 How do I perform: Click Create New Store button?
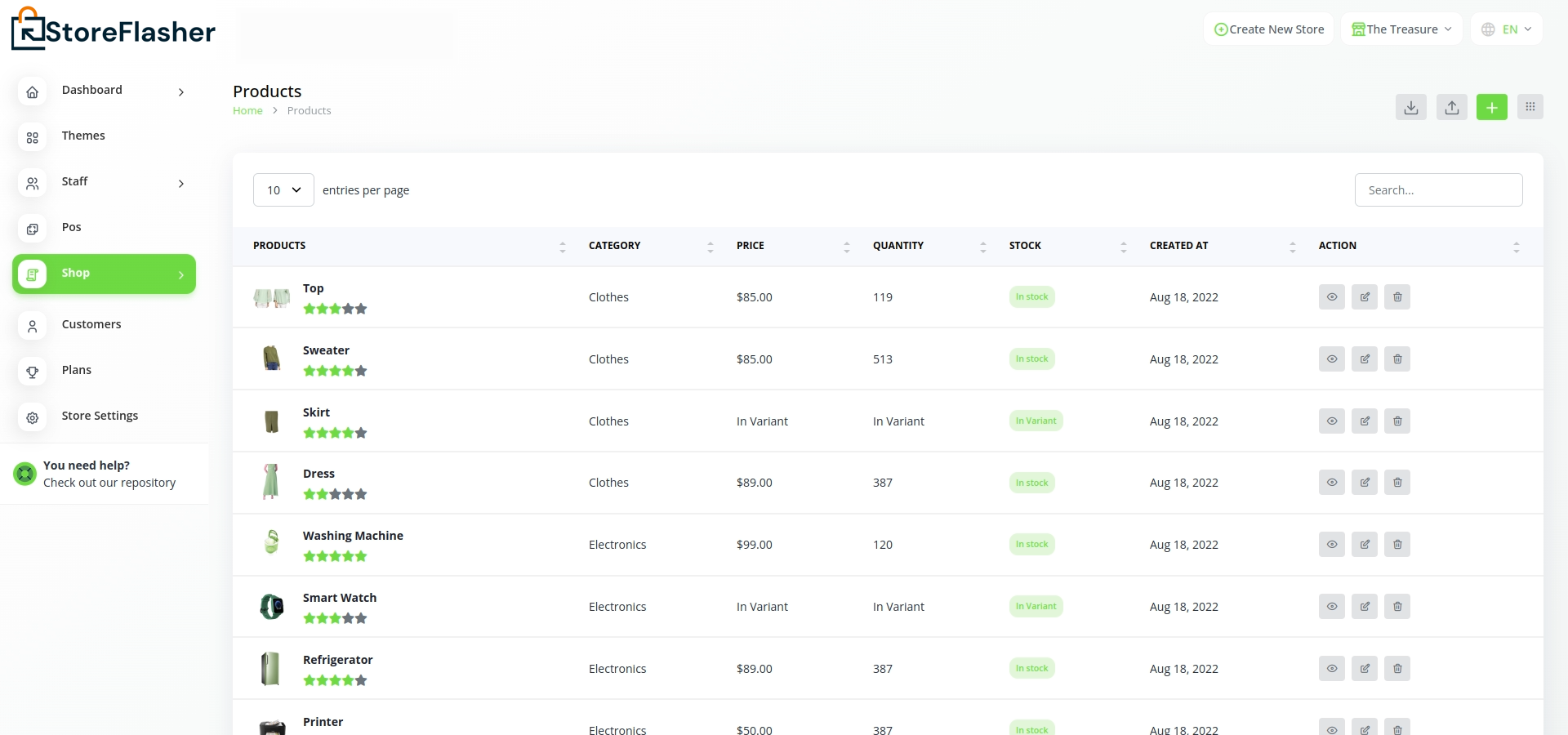pyautogui.click(x=1268, y=29)
